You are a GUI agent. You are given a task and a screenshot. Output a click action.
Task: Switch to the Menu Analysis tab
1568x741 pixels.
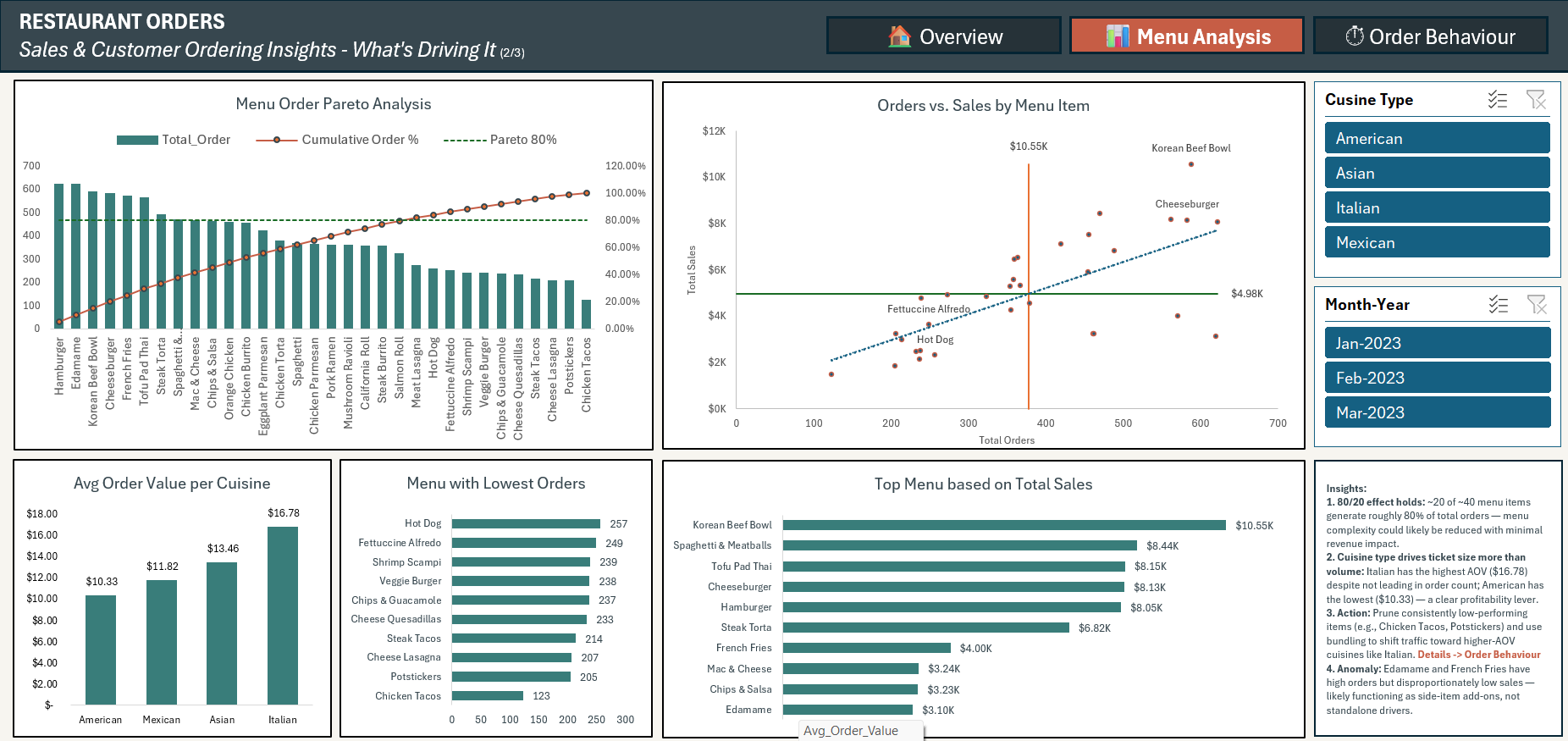[1187, 36]
